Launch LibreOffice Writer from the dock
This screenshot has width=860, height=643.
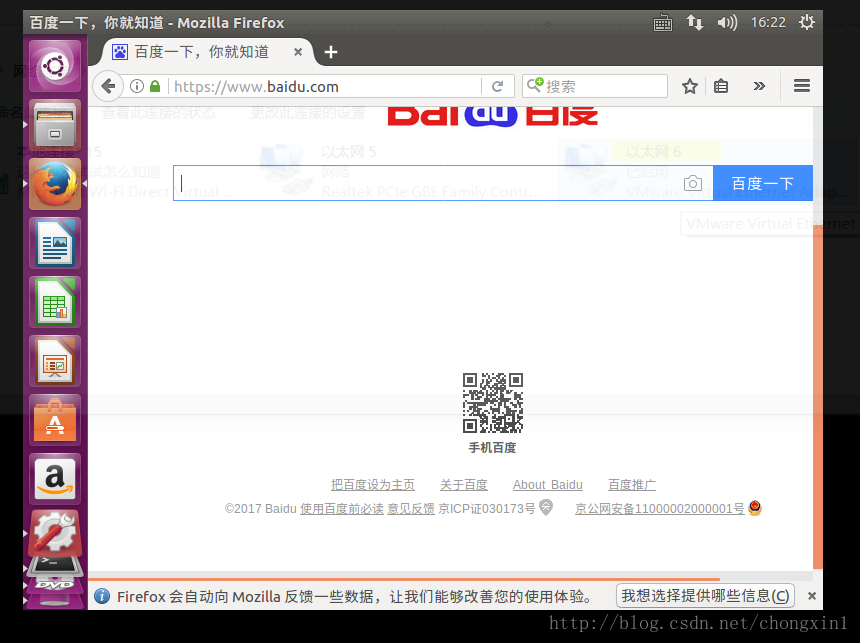pyautogui.click(x=55, y=244)
